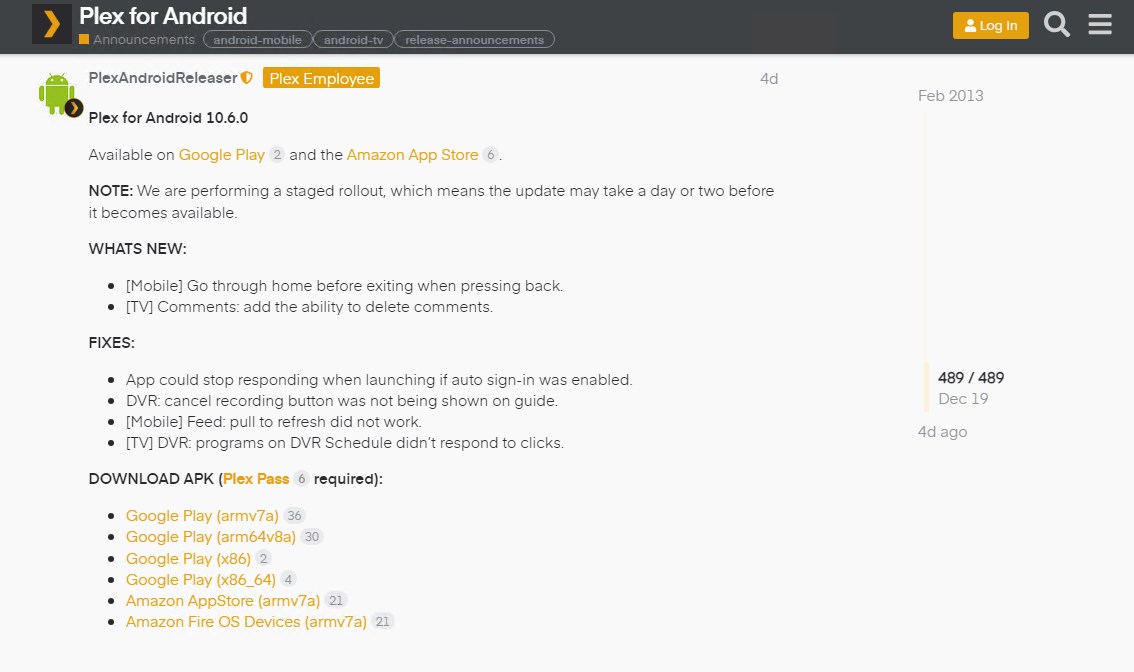The width and height of the screenshot is (1134, 672).
Task: Click '[Mobile] Go through home before exiting' line
Action: [344, 286]
